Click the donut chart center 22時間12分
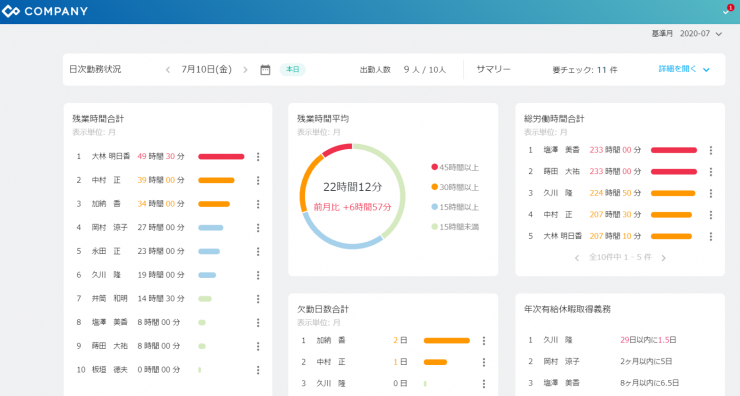This screenshot has width=740, height=396. coord(352,187)
